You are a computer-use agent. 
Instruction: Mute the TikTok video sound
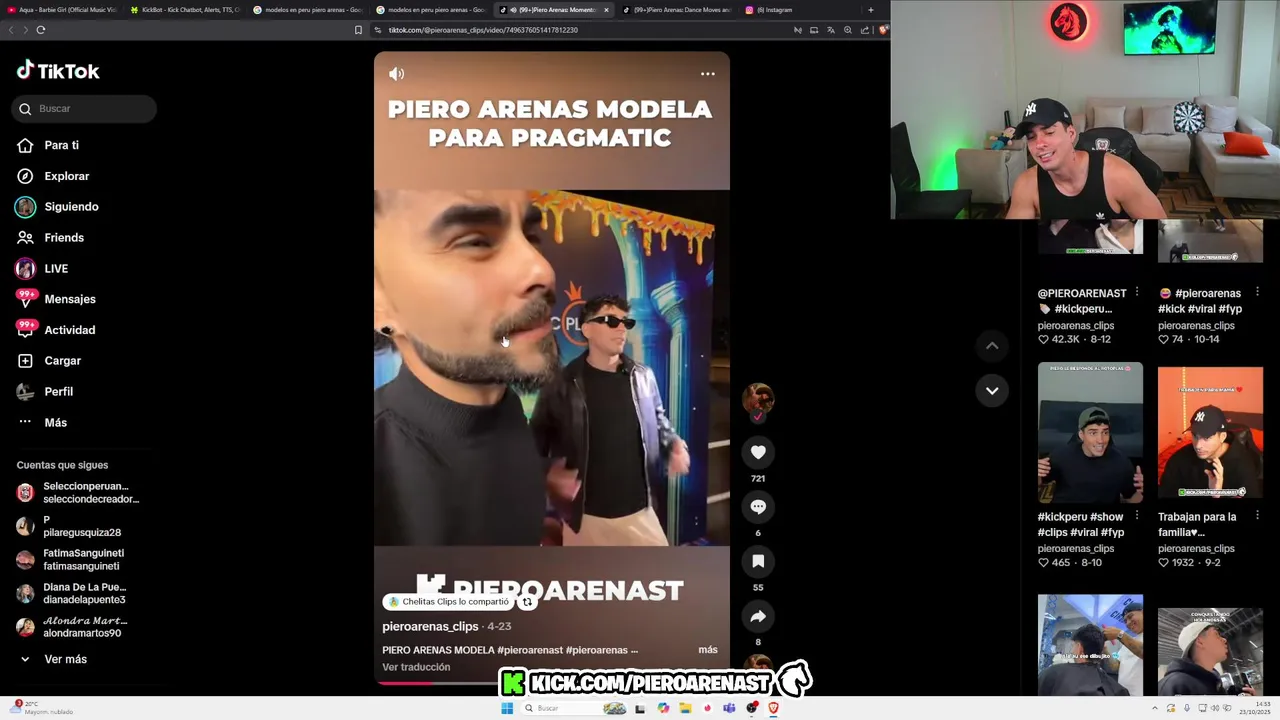click(396, 74)
